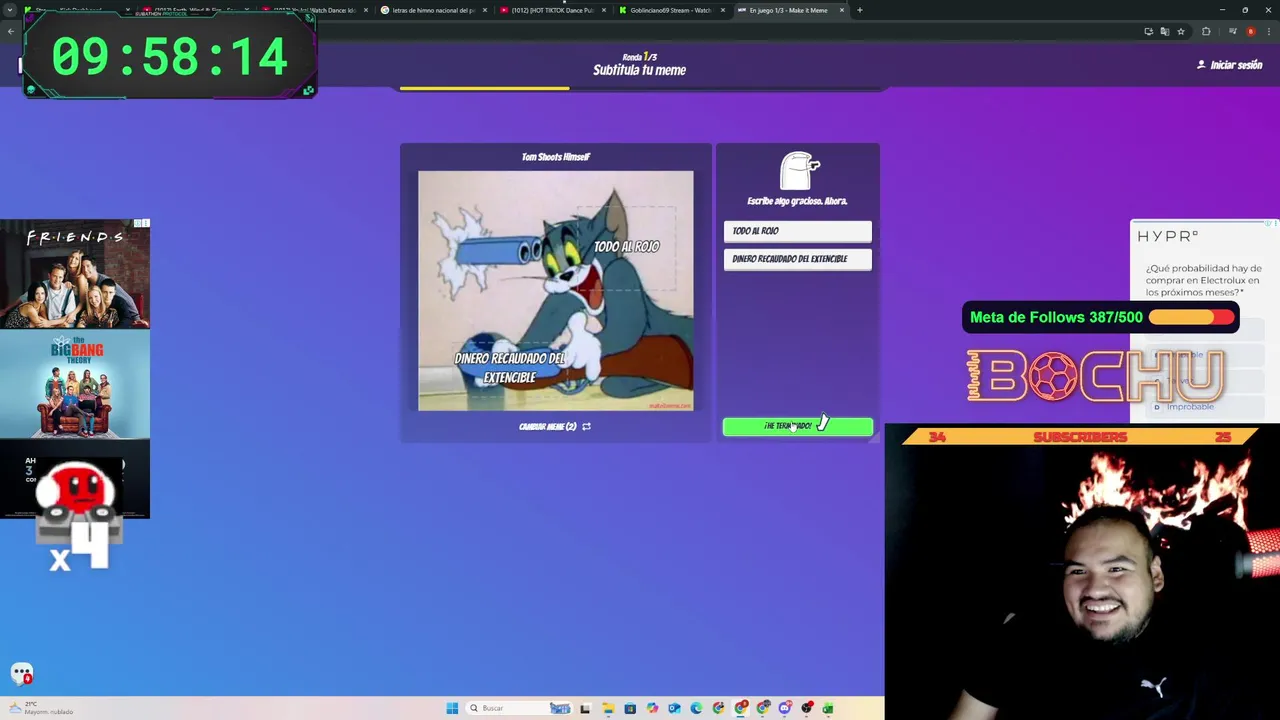Close the Make it Meme tab
This screenshot has height=720, width=1280.
(x=842, y=10)
